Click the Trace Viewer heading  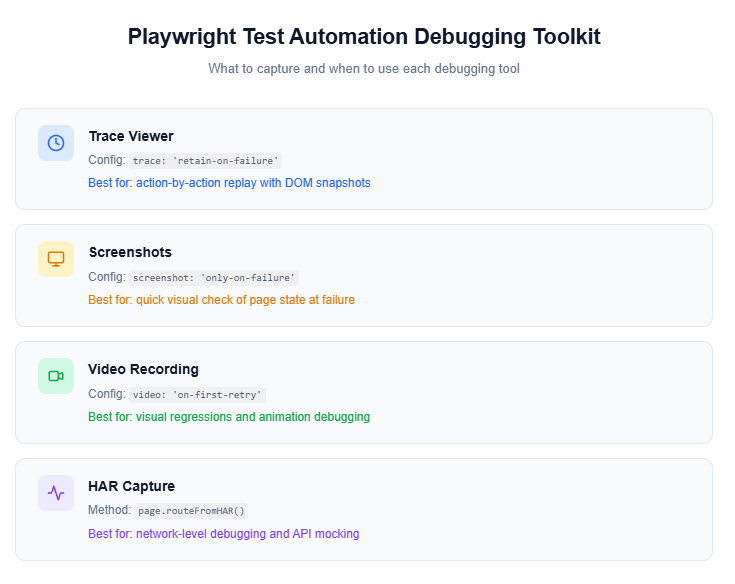[131, 136]
